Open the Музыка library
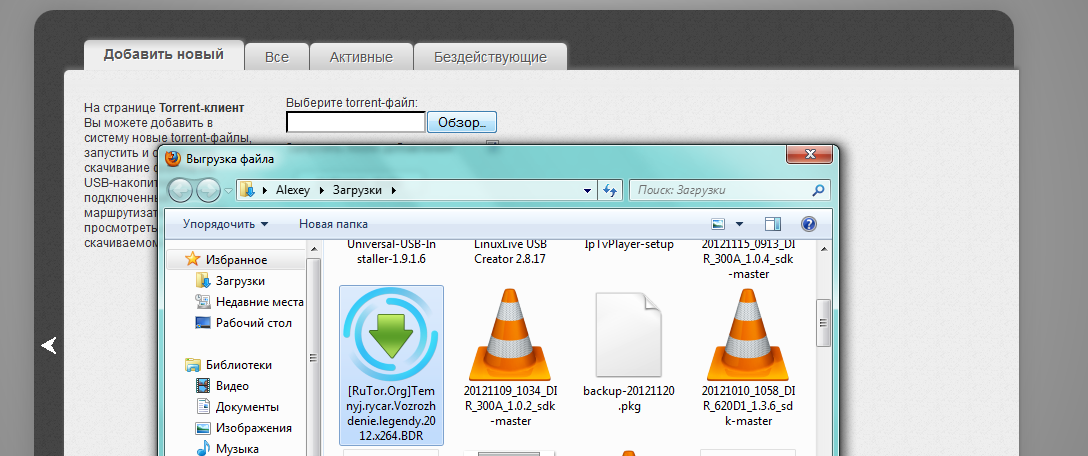 [237, 448]
